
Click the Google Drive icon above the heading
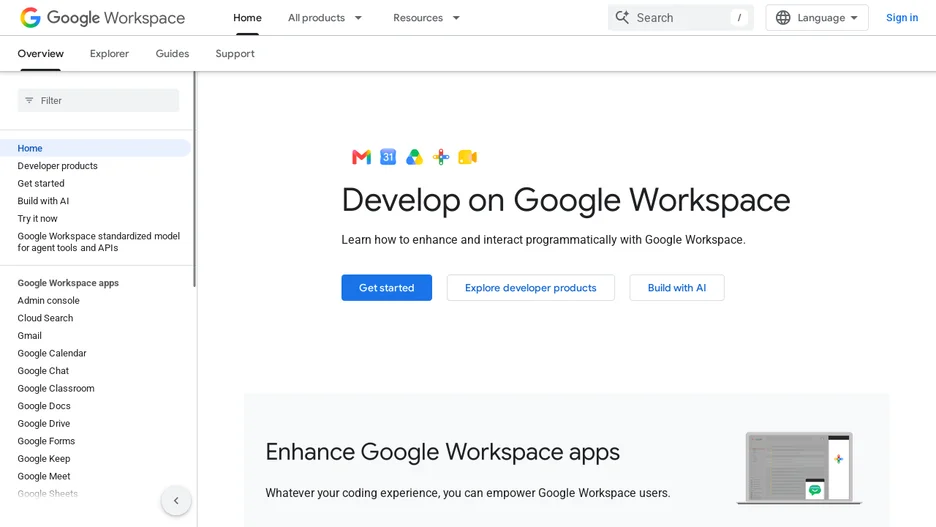[414, 157]
